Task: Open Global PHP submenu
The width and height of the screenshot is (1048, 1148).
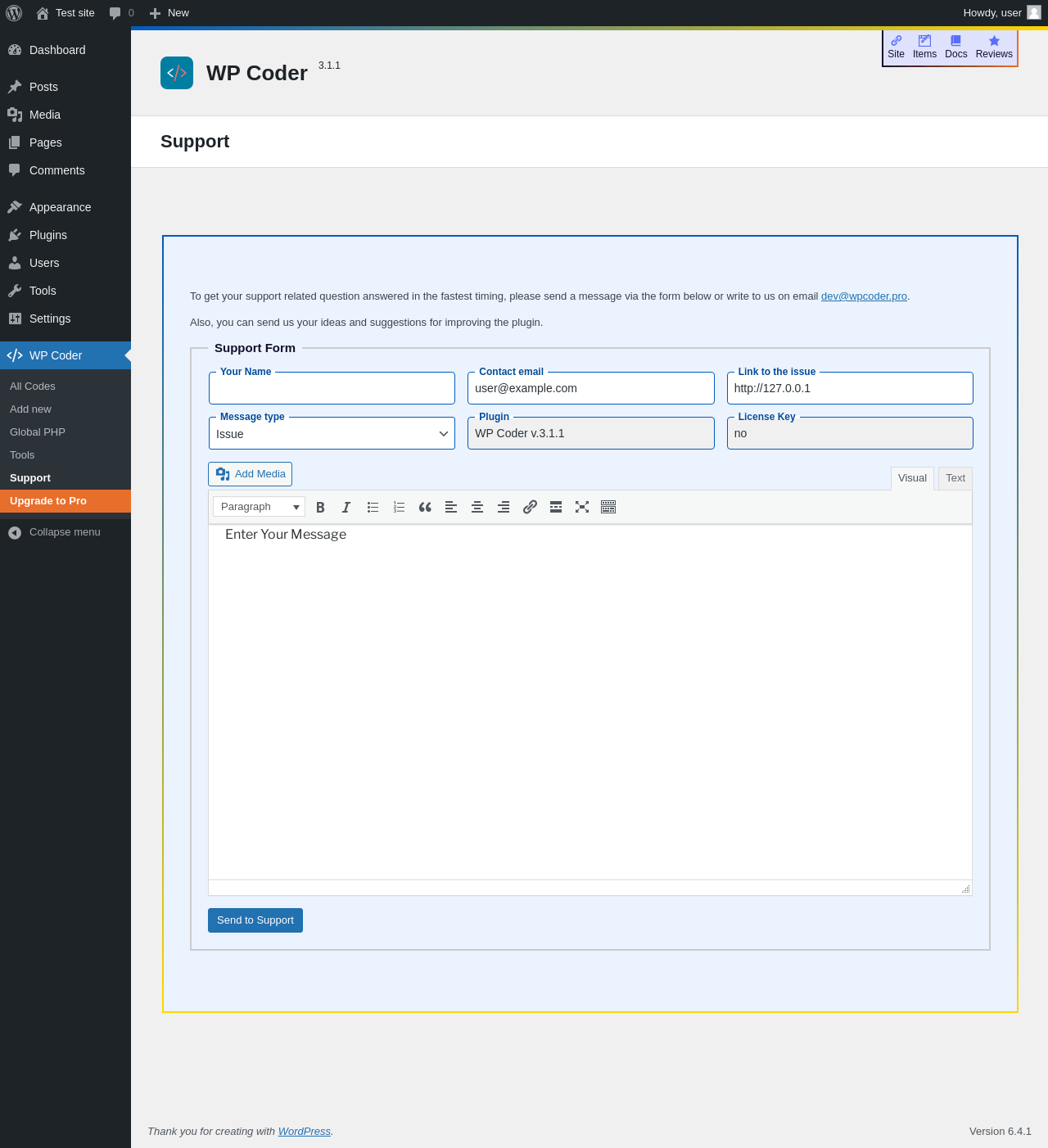Action: point(65,432)
